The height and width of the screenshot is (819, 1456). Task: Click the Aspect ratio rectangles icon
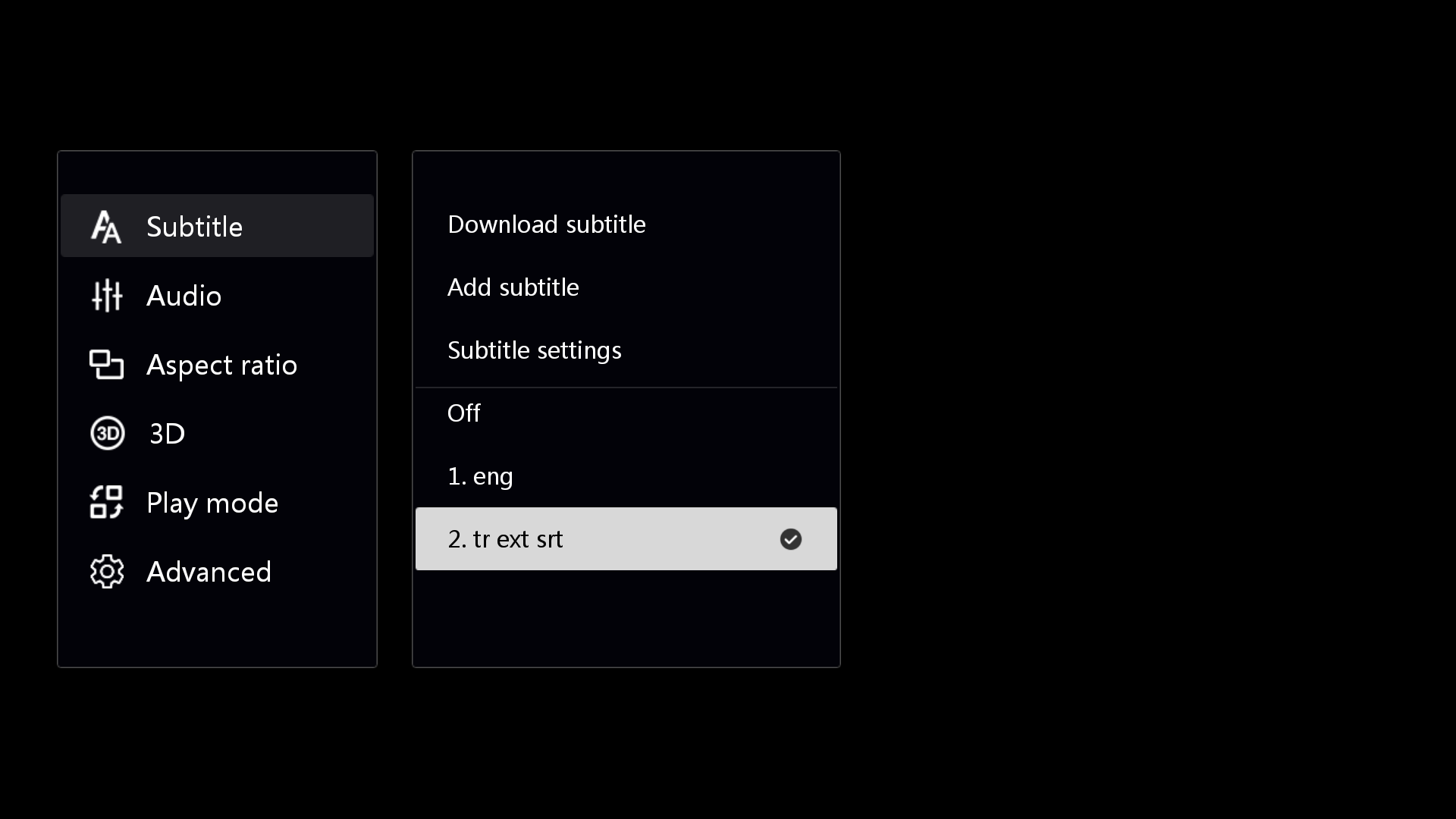(x=106, y=365)
